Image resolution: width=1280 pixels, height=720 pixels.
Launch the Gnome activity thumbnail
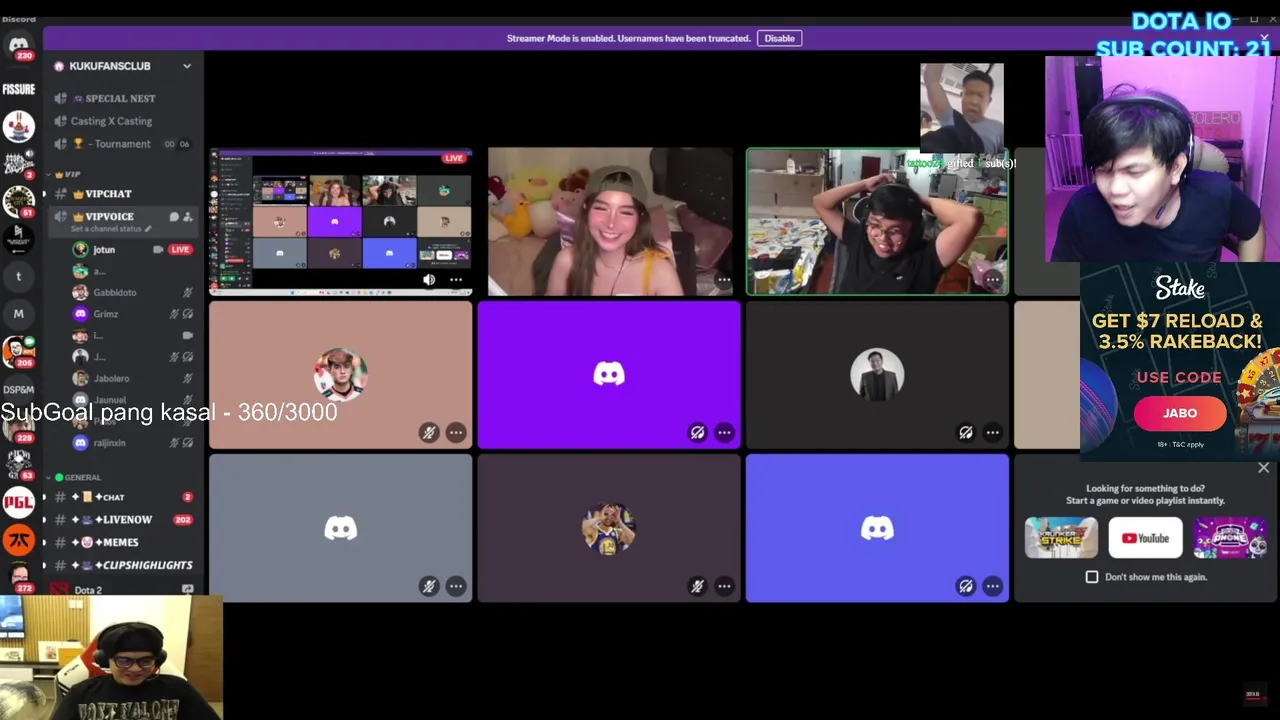click(x=1230, y=538)
